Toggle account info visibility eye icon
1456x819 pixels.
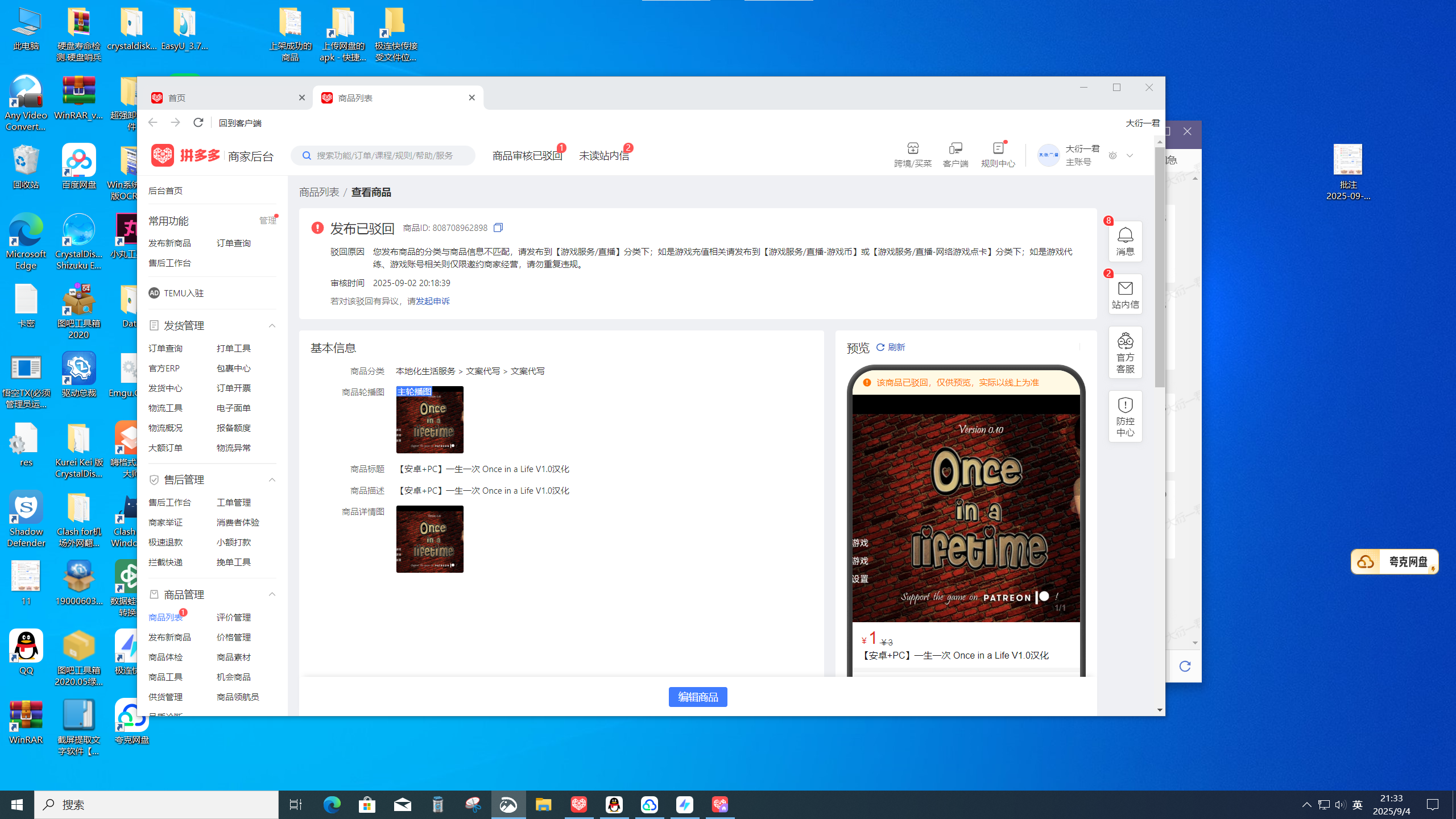click(x=1113, y=155)
